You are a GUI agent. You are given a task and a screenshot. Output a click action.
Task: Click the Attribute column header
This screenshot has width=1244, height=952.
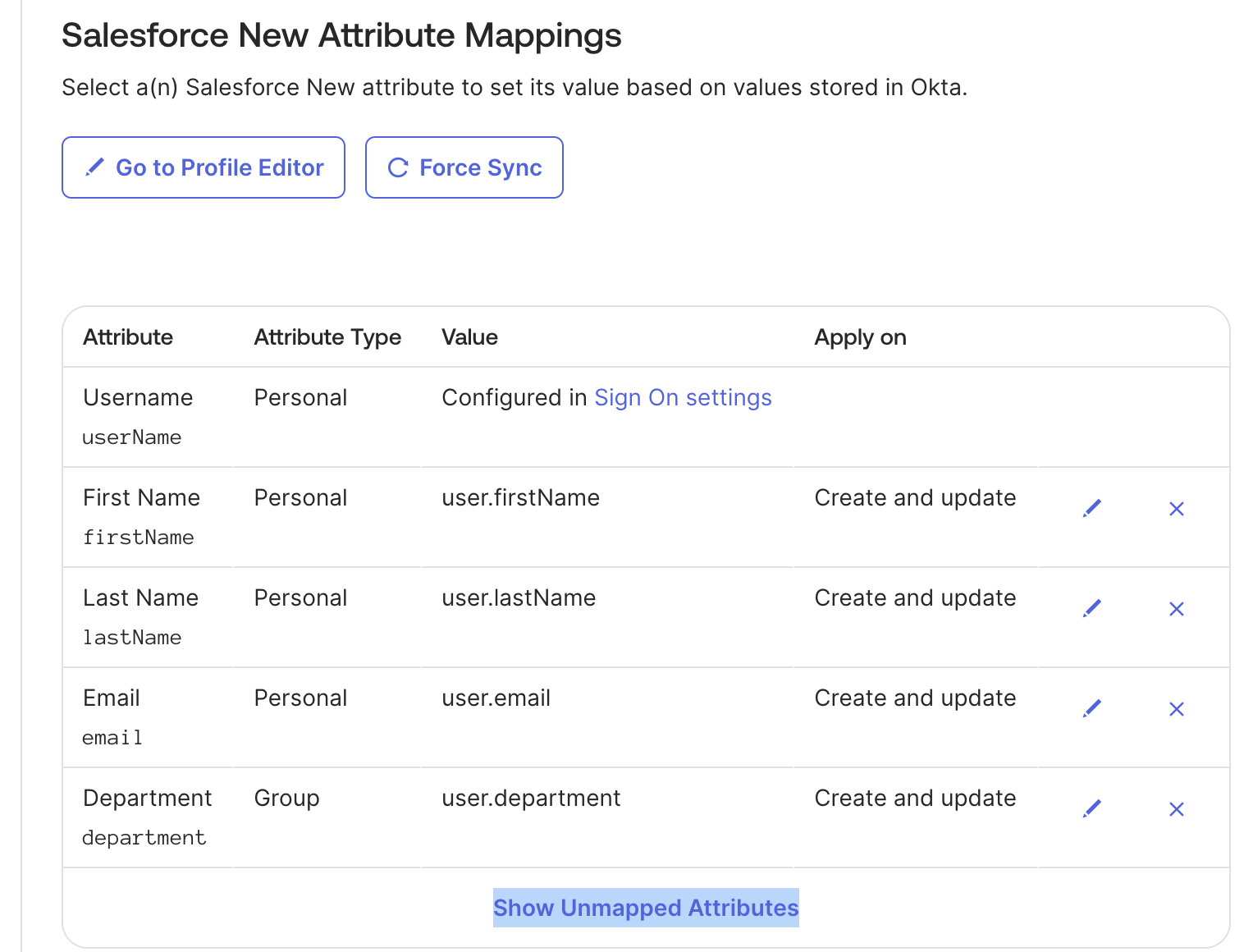point(128,337)
